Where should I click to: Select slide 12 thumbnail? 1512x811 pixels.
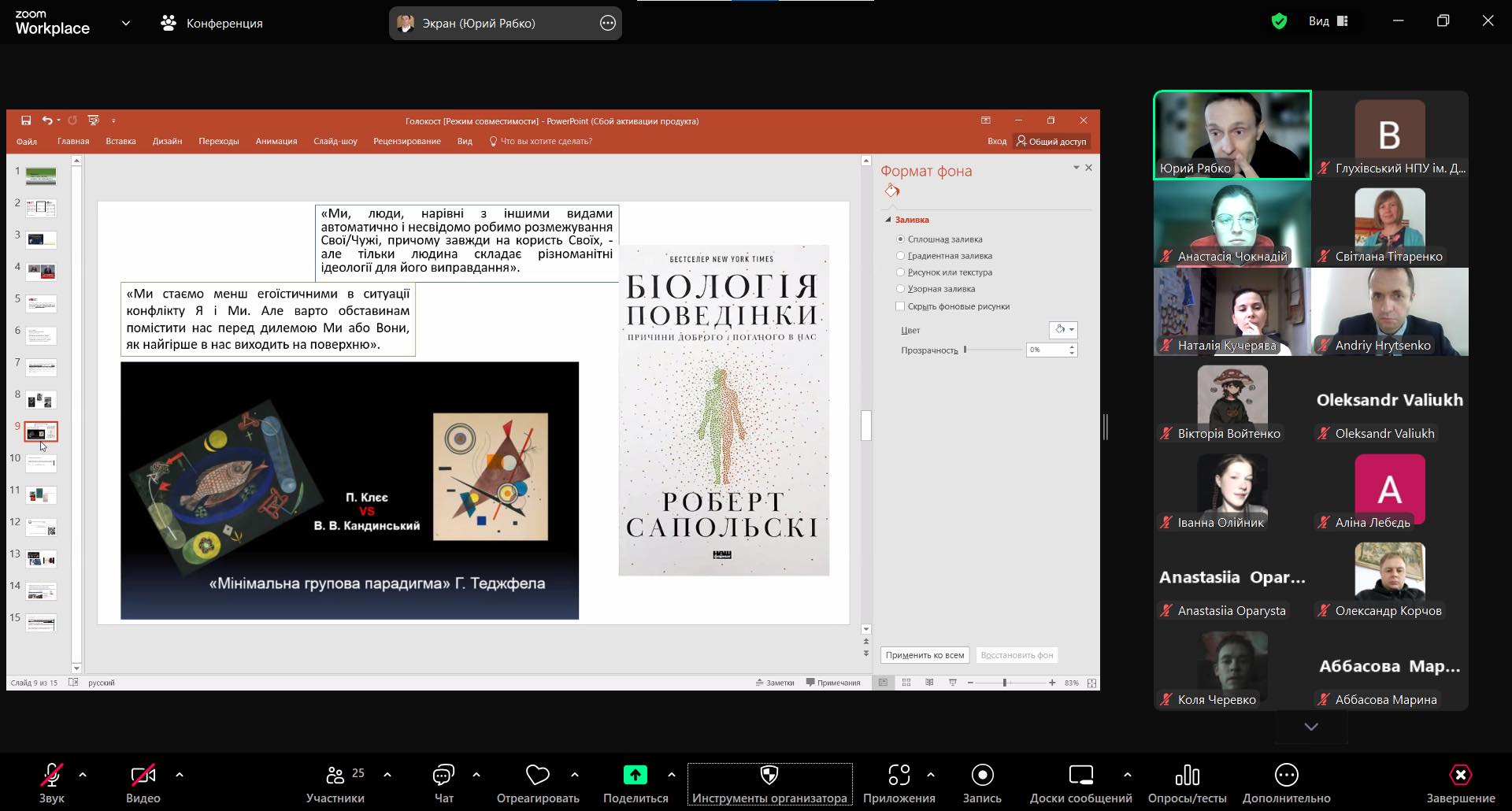[x=41, y=528]
